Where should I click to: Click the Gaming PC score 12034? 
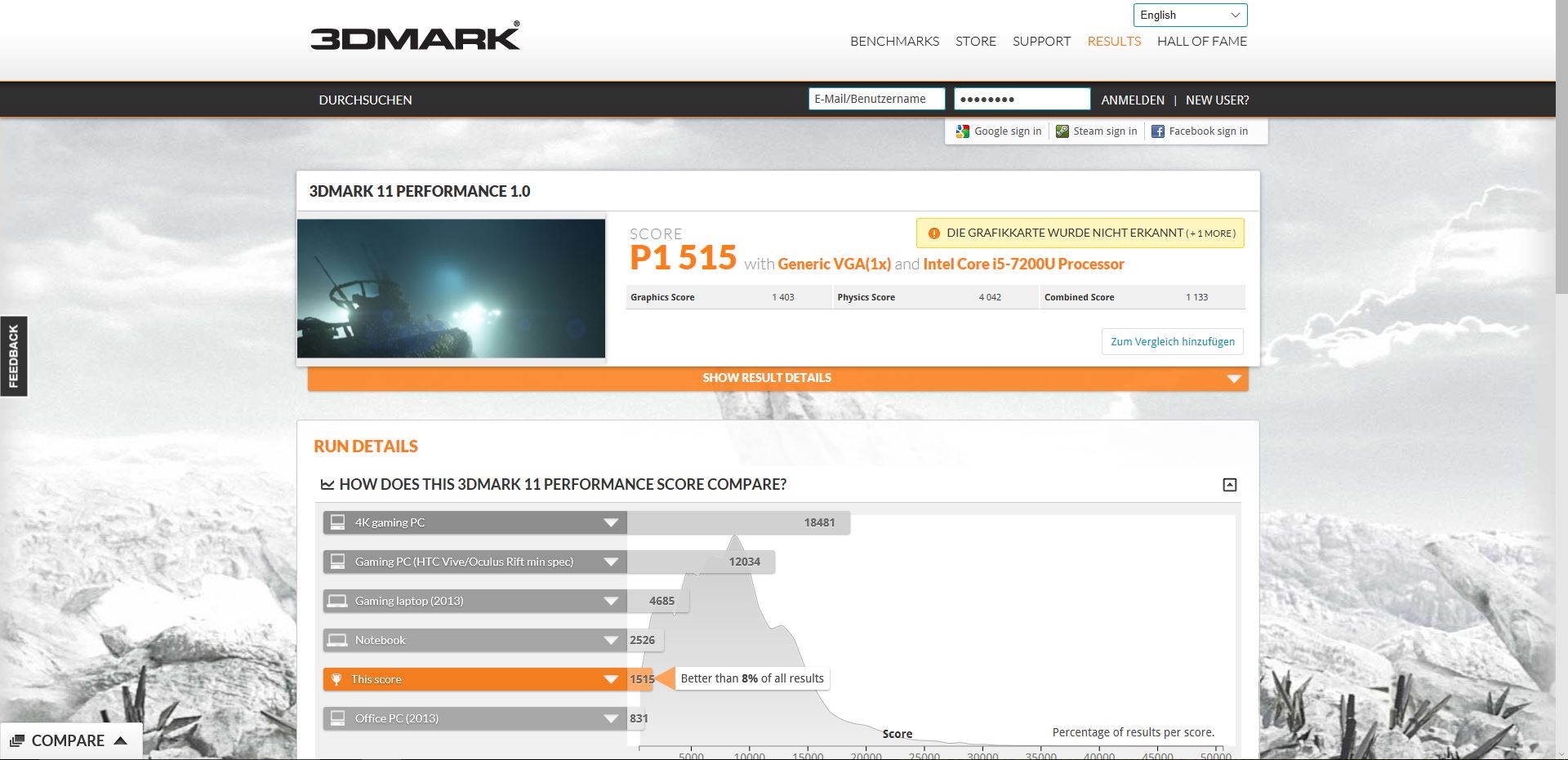pyautogui.click(x=744, y=562)
